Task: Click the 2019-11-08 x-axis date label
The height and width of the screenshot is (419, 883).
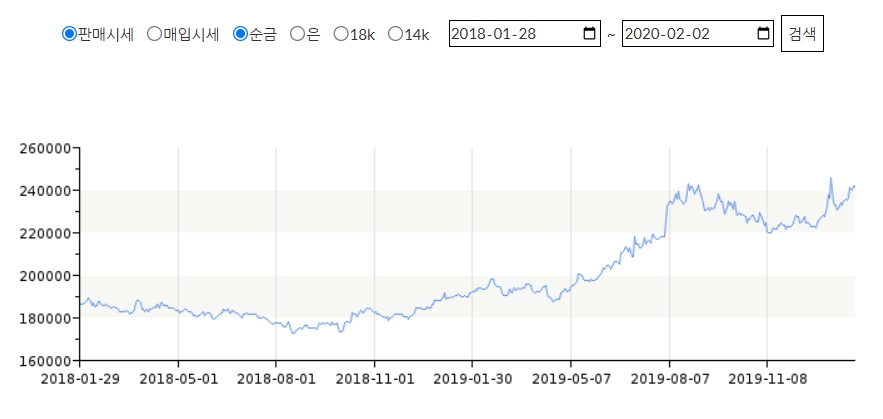Action: (x=768, y=379)
